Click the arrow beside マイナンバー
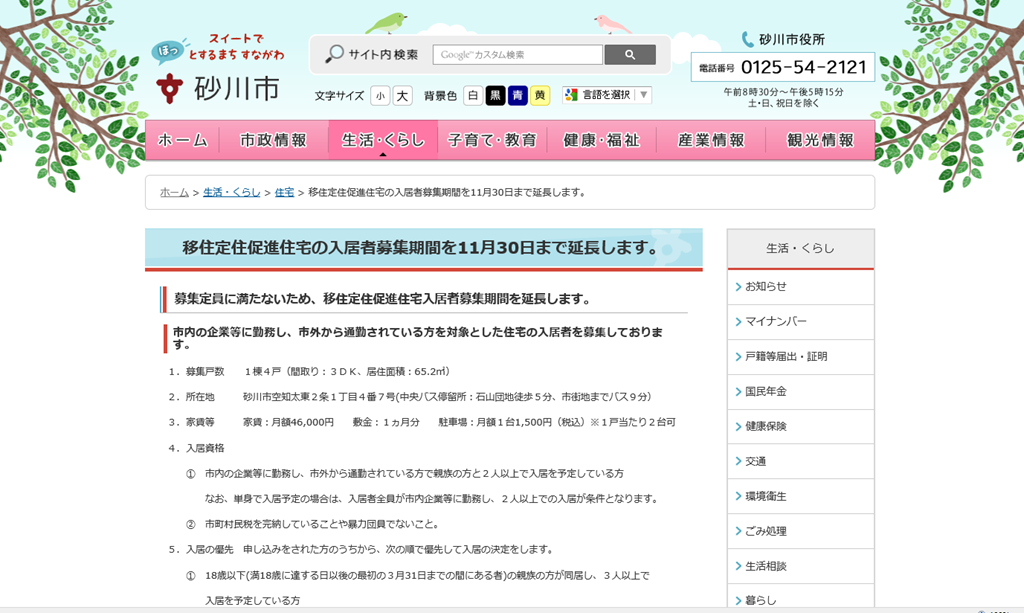Image resolution: width=1024 pixels, height=613 pixels. click(x=738, y=322)
